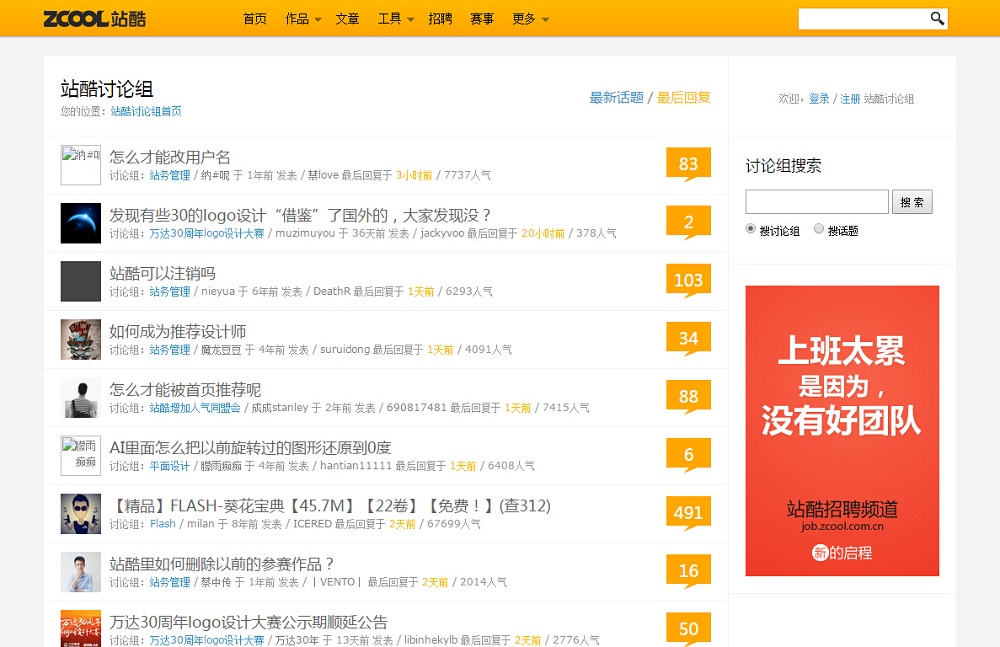This screenshot has width=1000, height=647.
Task: Open the 16 replies count badge
Action: click(x=688, y=570)
